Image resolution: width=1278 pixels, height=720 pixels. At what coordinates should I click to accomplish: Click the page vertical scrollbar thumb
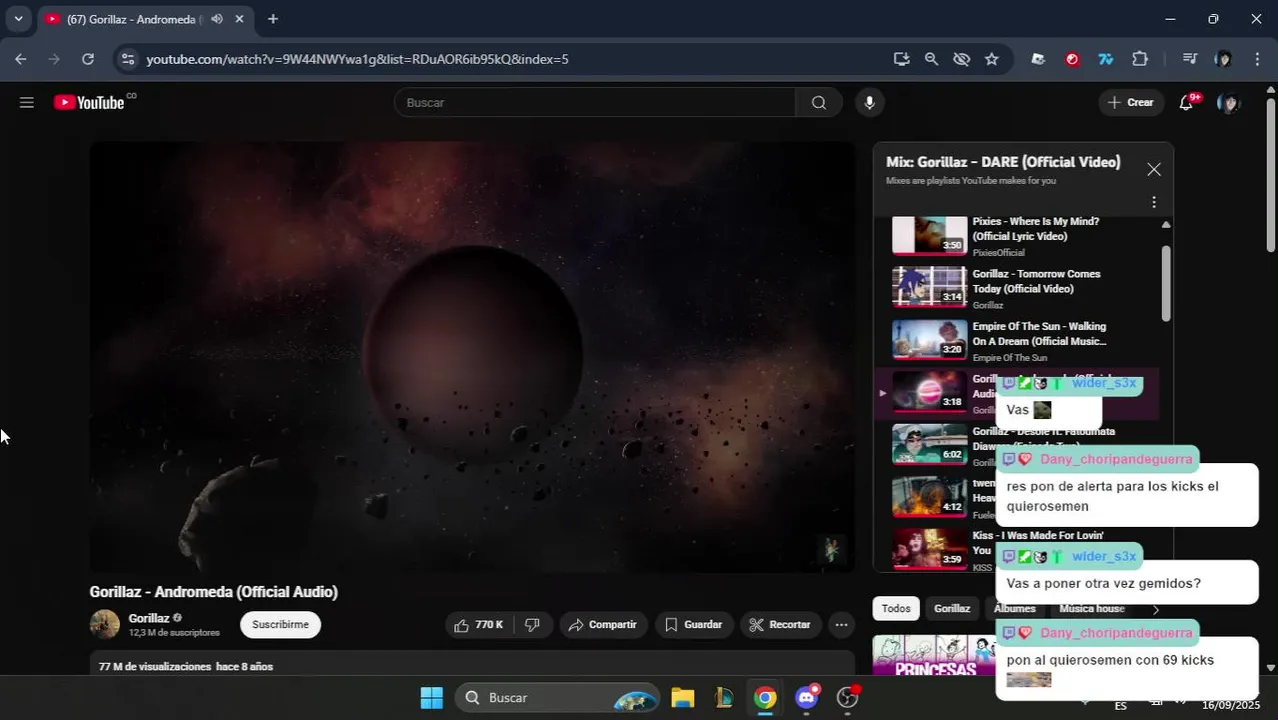click(1271, 175)
